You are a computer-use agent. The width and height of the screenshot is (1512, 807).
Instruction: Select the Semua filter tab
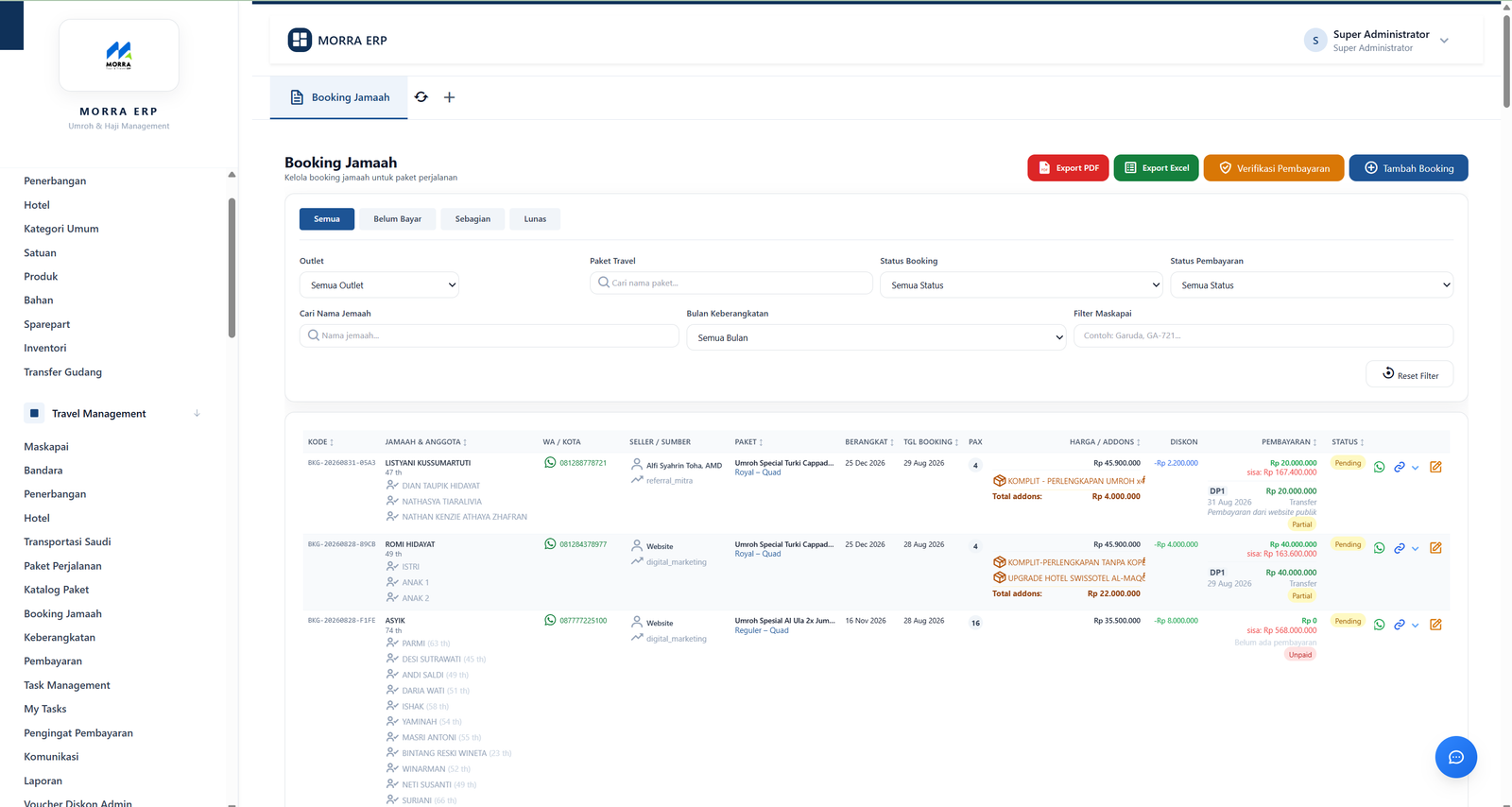coord(327,219)
